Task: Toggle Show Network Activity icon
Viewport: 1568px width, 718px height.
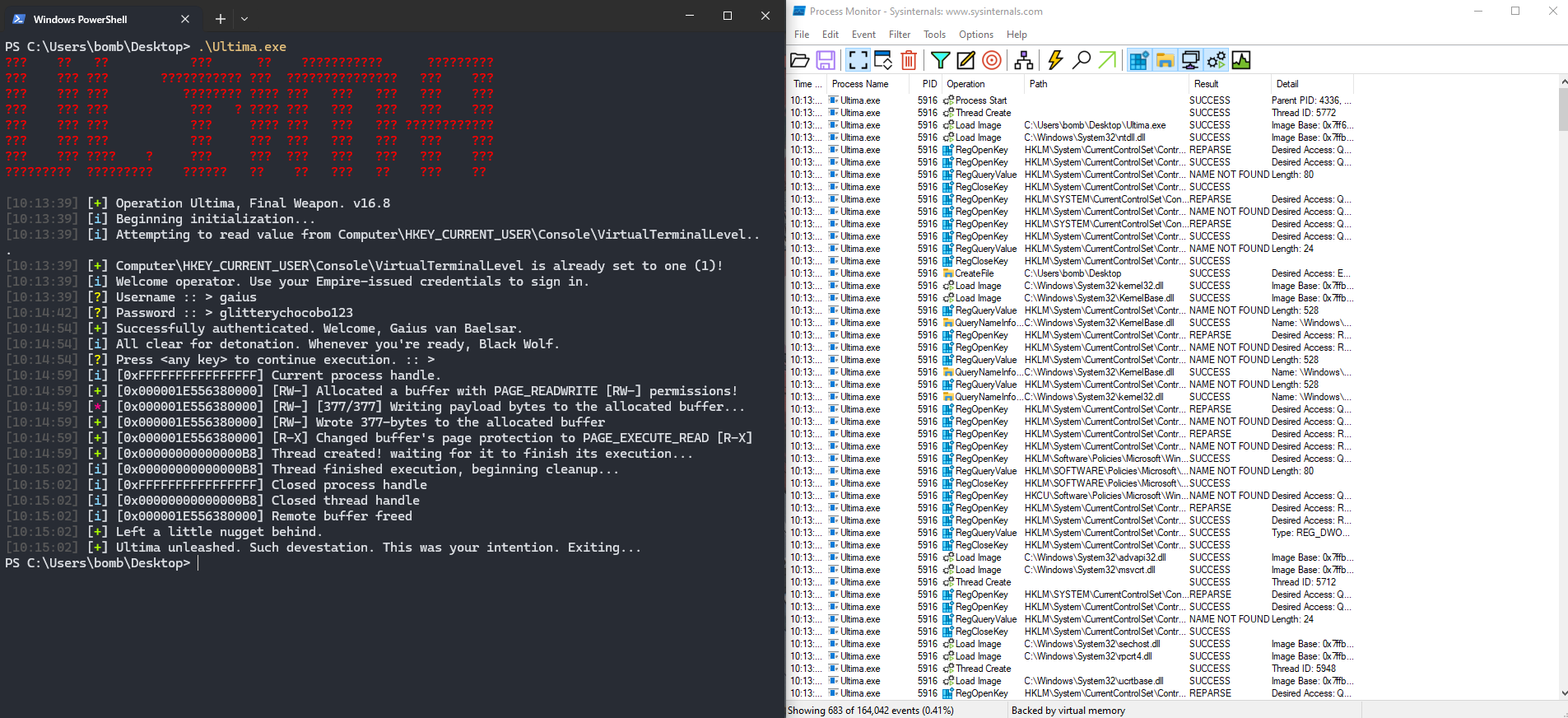Action: [x=1190, y=60]
